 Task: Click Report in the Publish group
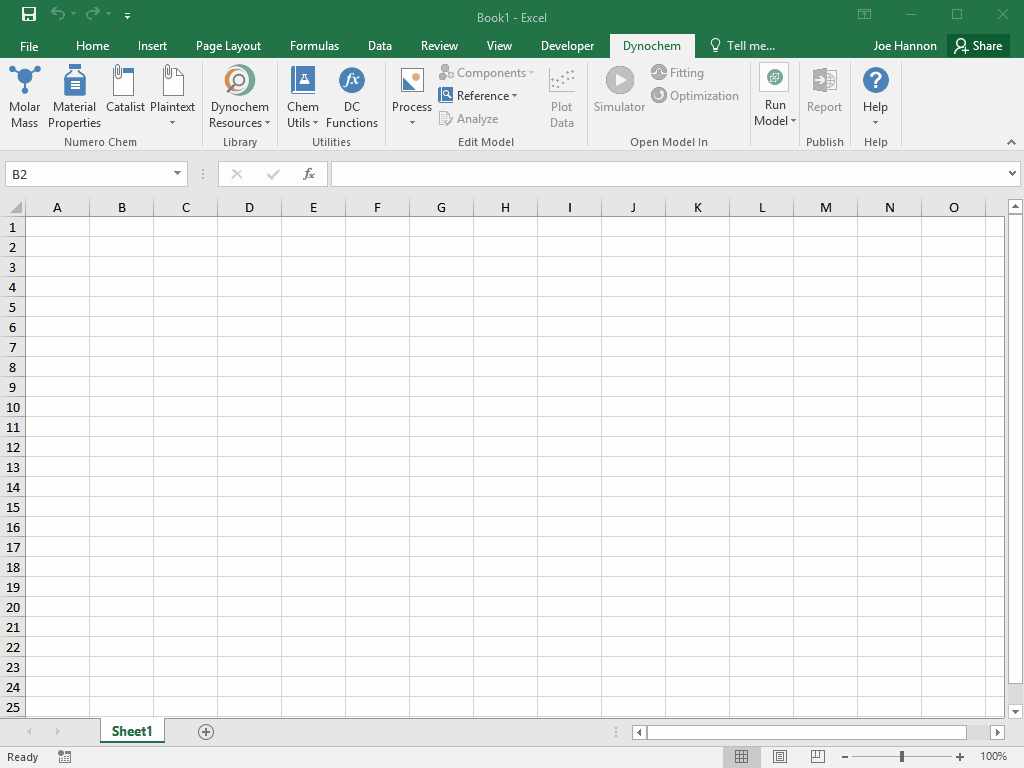tap(824, 95)
